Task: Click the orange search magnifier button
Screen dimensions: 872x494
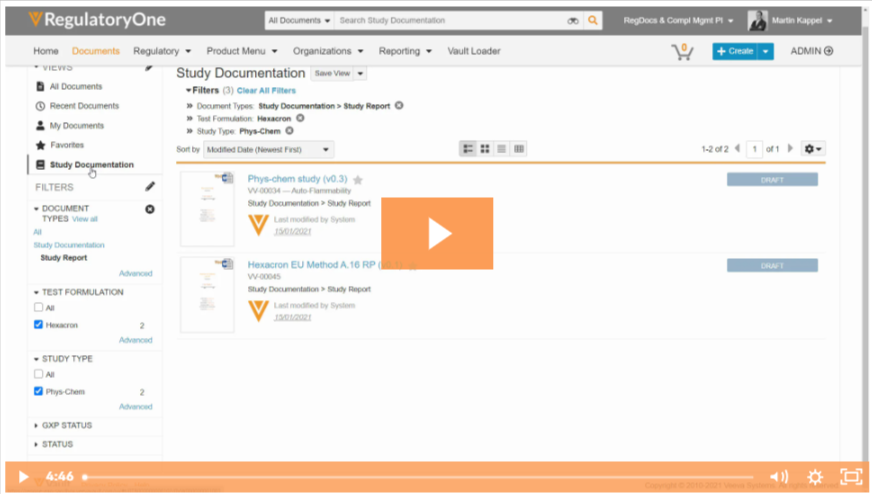Action: (x=593, y=20)
